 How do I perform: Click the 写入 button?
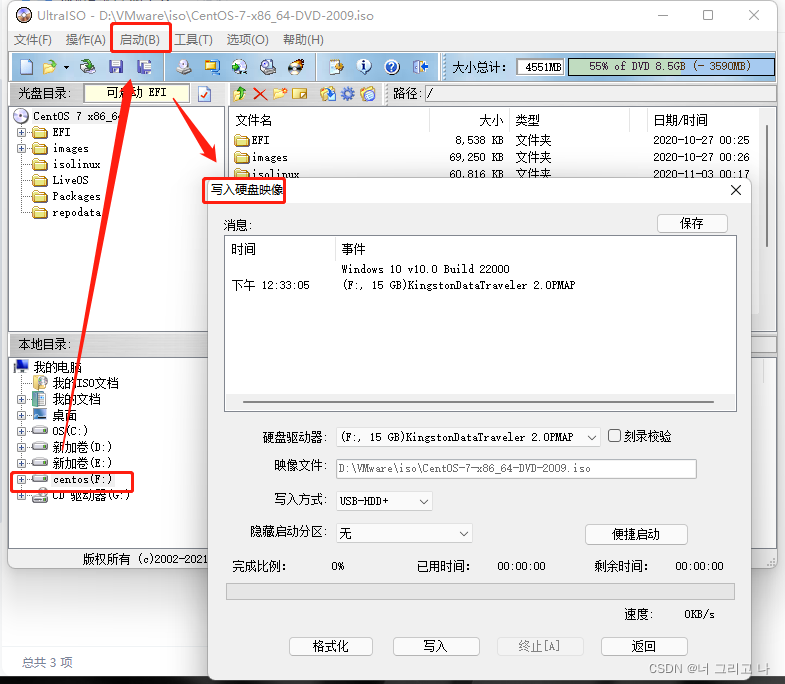436,646
